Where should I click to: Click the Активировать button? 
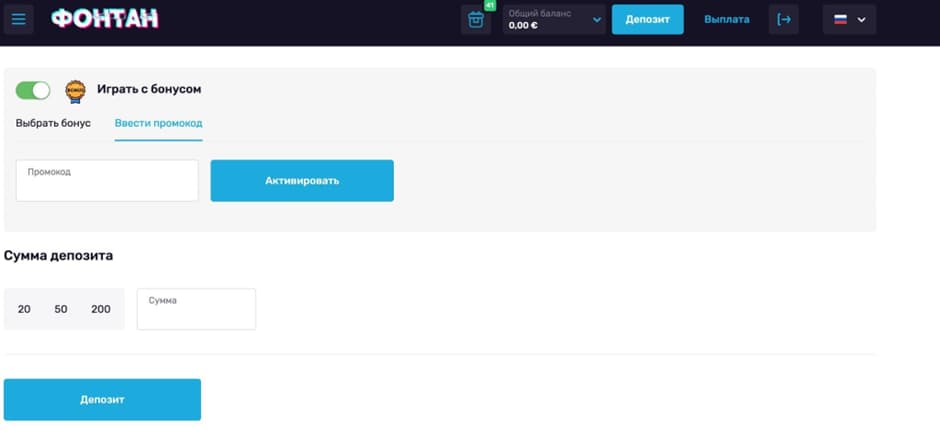[x=302, y=180]
